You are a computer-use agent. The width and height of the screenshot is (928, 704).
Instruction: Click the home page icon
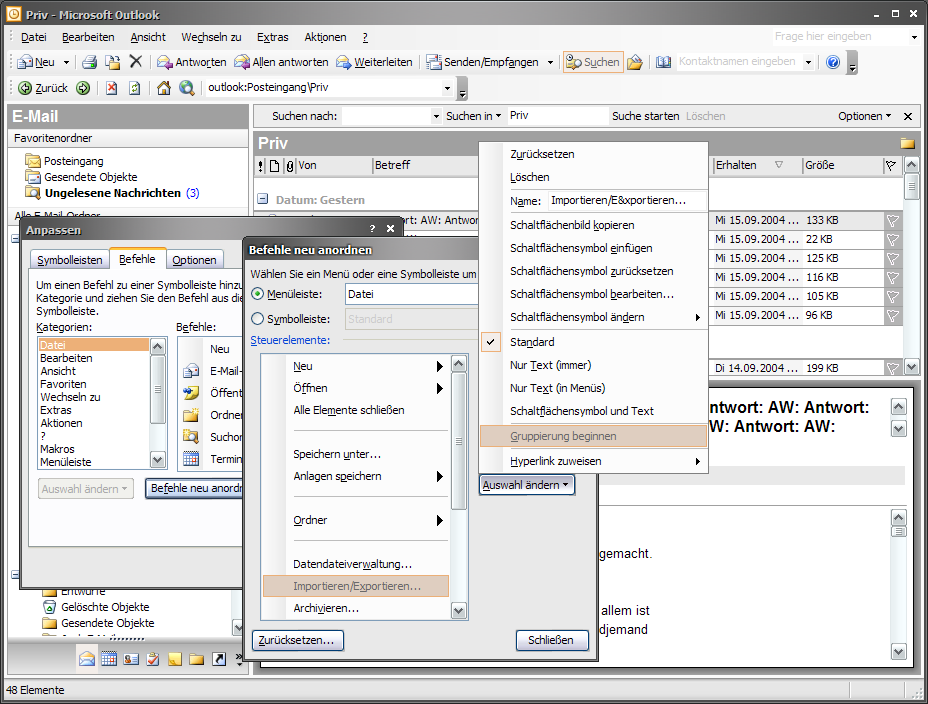point(164,88)
